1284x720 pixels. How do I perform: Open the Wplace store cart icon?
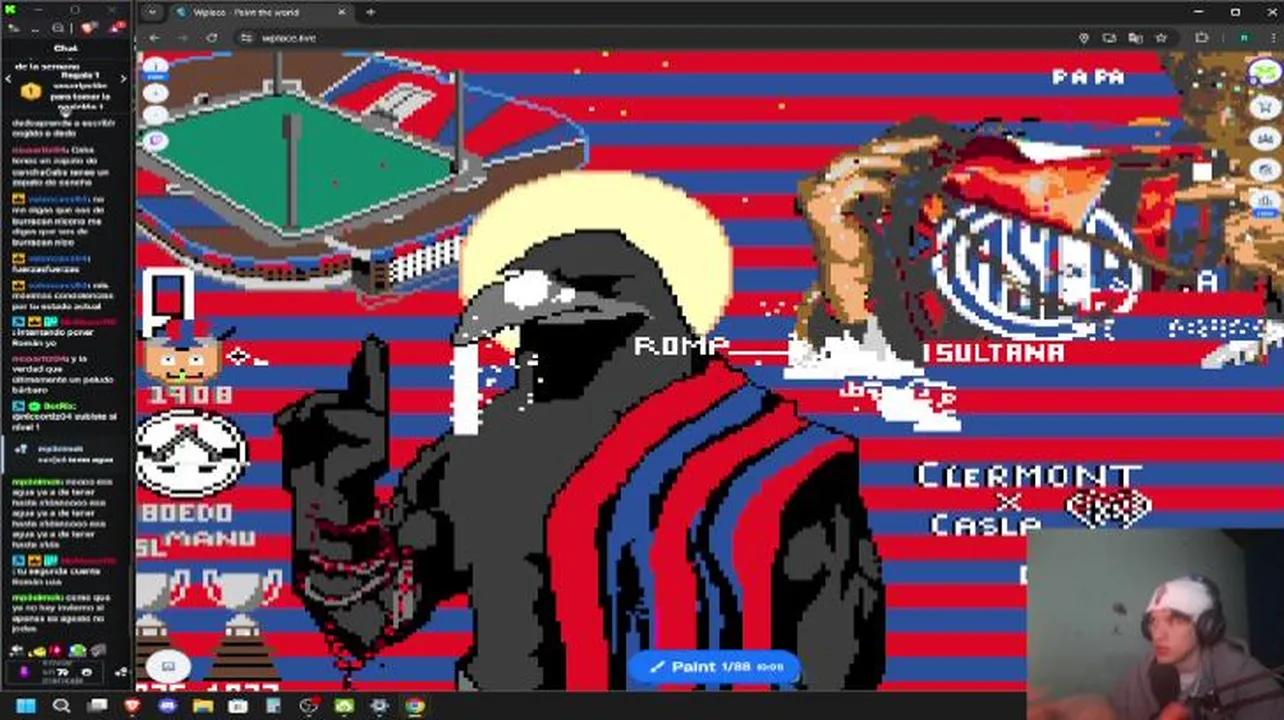pyautogui.click(x=1265, y=107)
